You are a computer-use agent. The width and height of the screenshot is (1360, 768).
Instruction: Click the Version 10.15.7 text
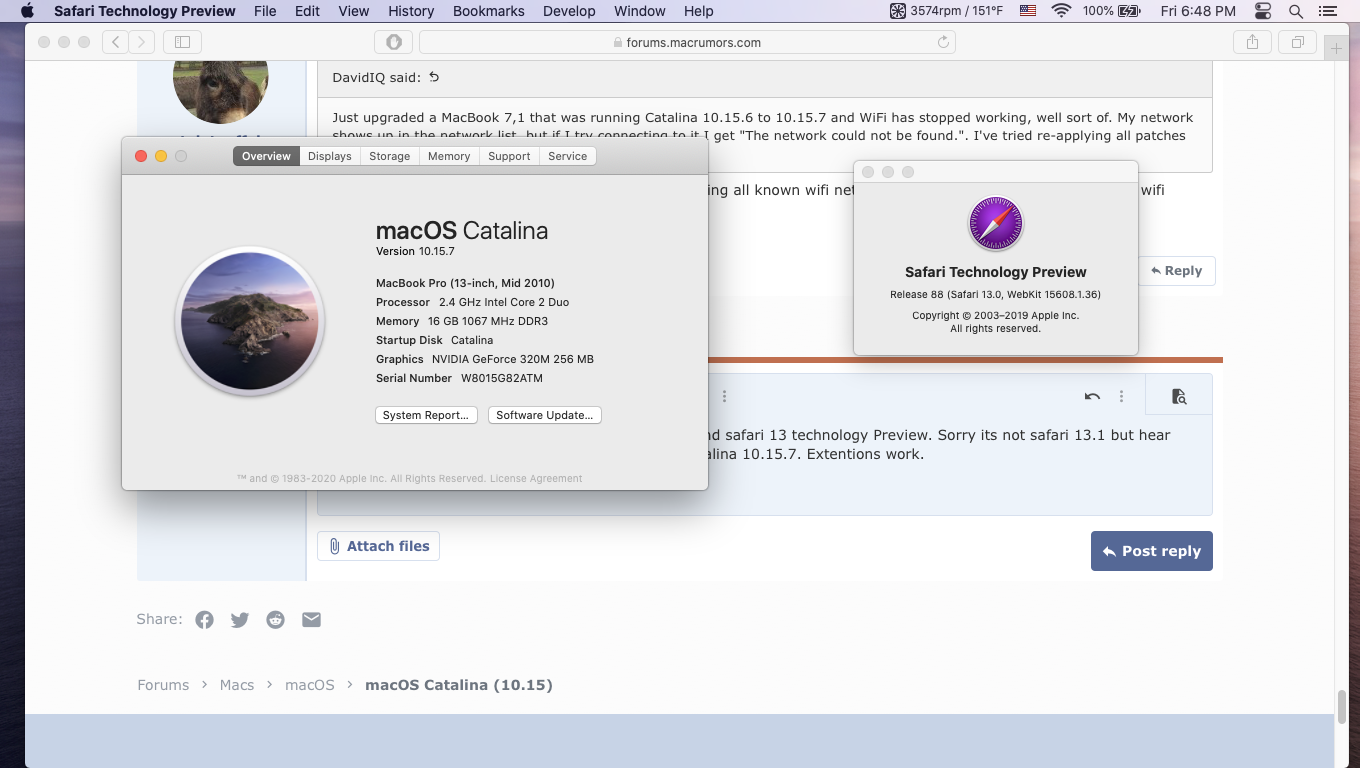pos(415,252)
